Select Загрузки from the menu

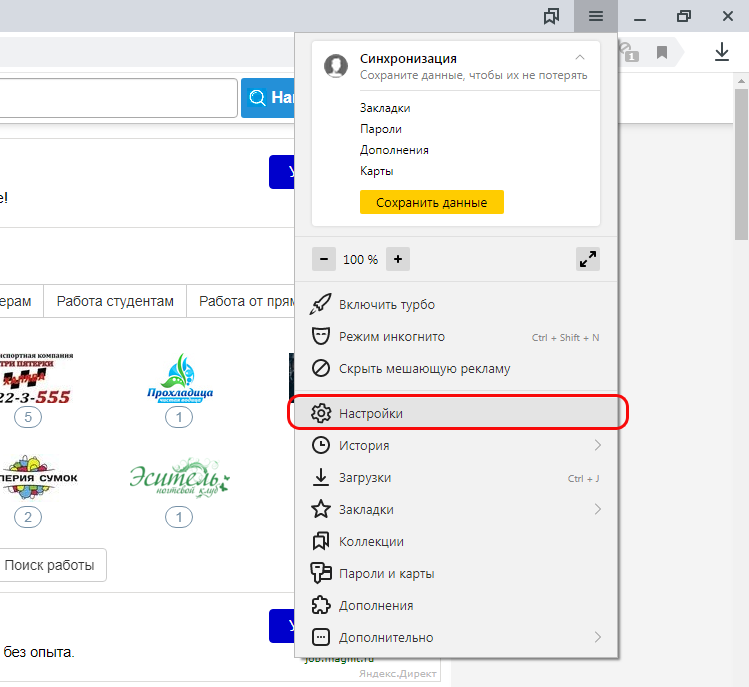[x=365, y=477]
